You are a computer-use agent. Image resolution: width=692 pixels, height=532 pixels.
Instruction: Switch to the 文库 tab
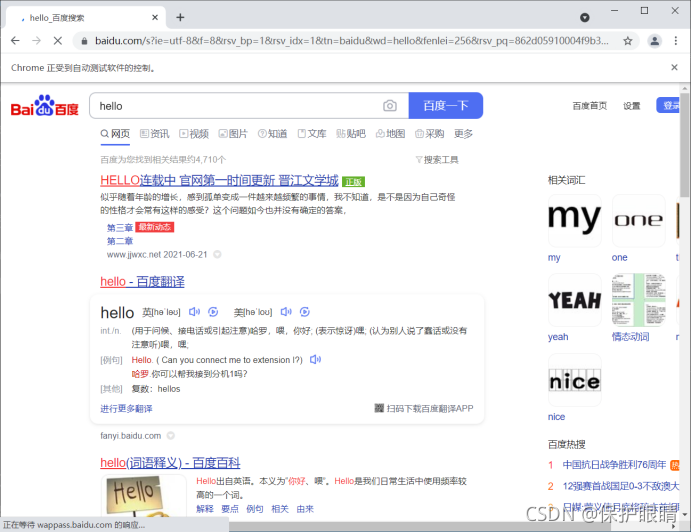[312, 134]
